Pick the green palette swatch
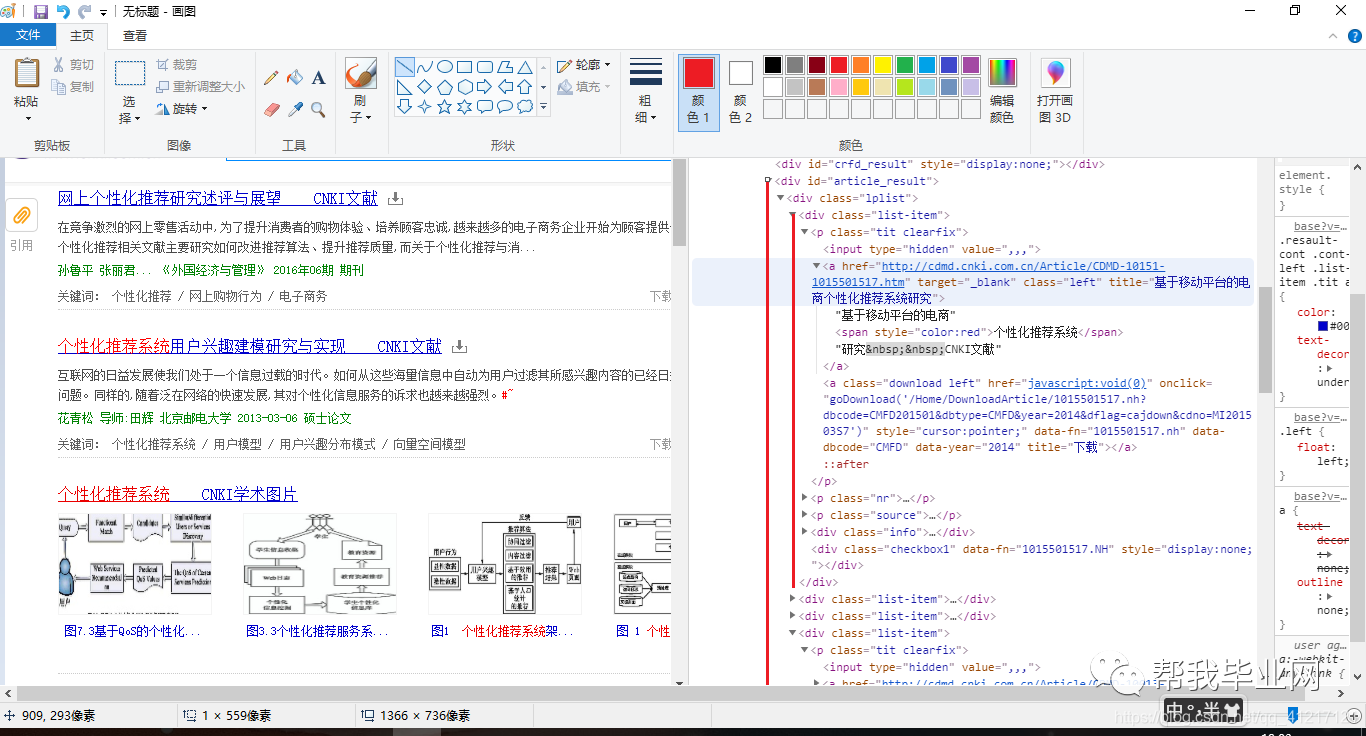 coord(905,65)
